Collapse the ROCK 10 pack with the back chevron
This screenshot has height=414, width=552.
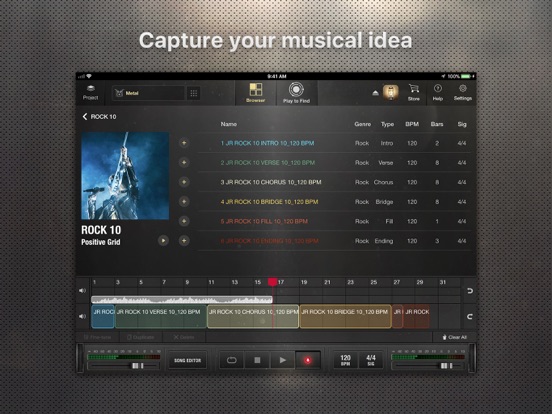click(85, 117)
